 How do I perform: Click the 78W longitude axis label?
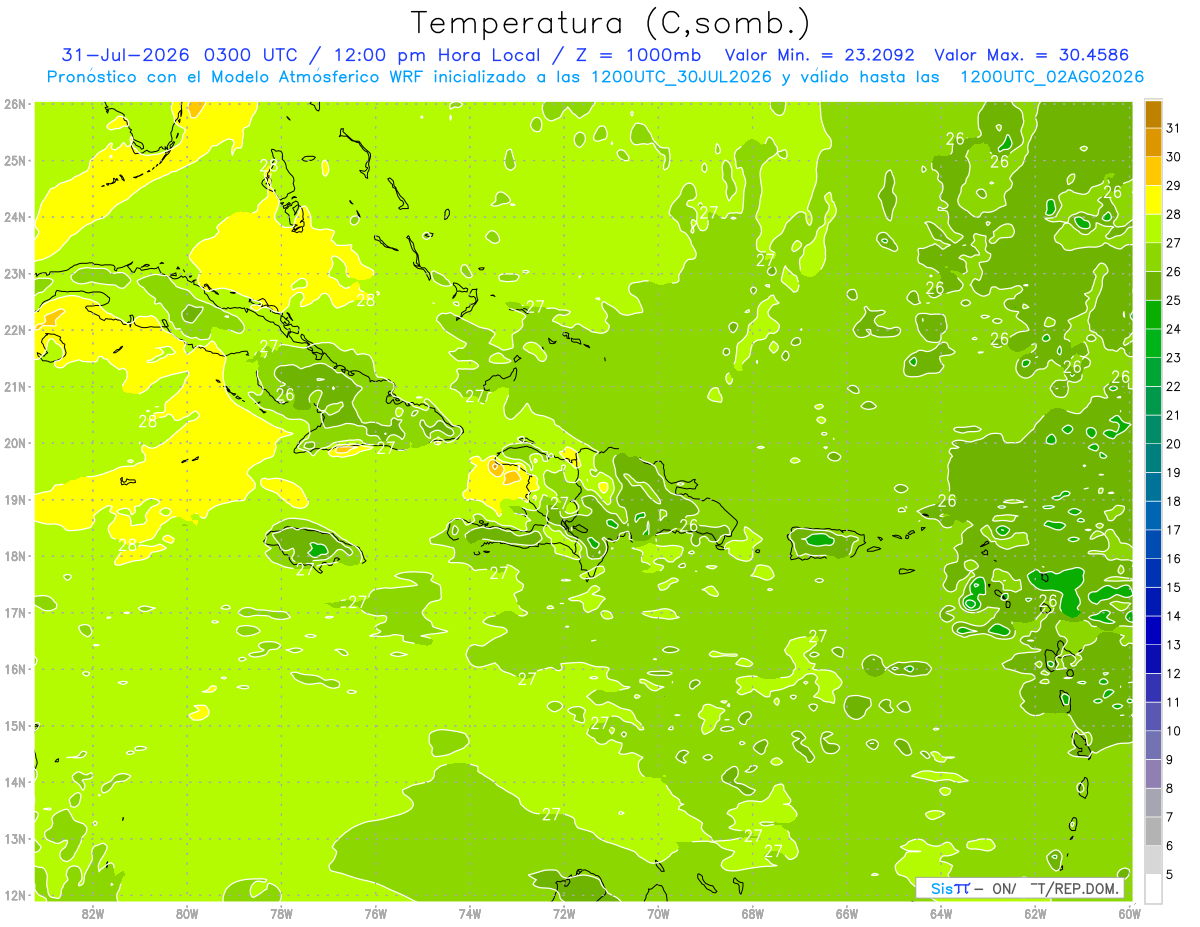(281, 913)
